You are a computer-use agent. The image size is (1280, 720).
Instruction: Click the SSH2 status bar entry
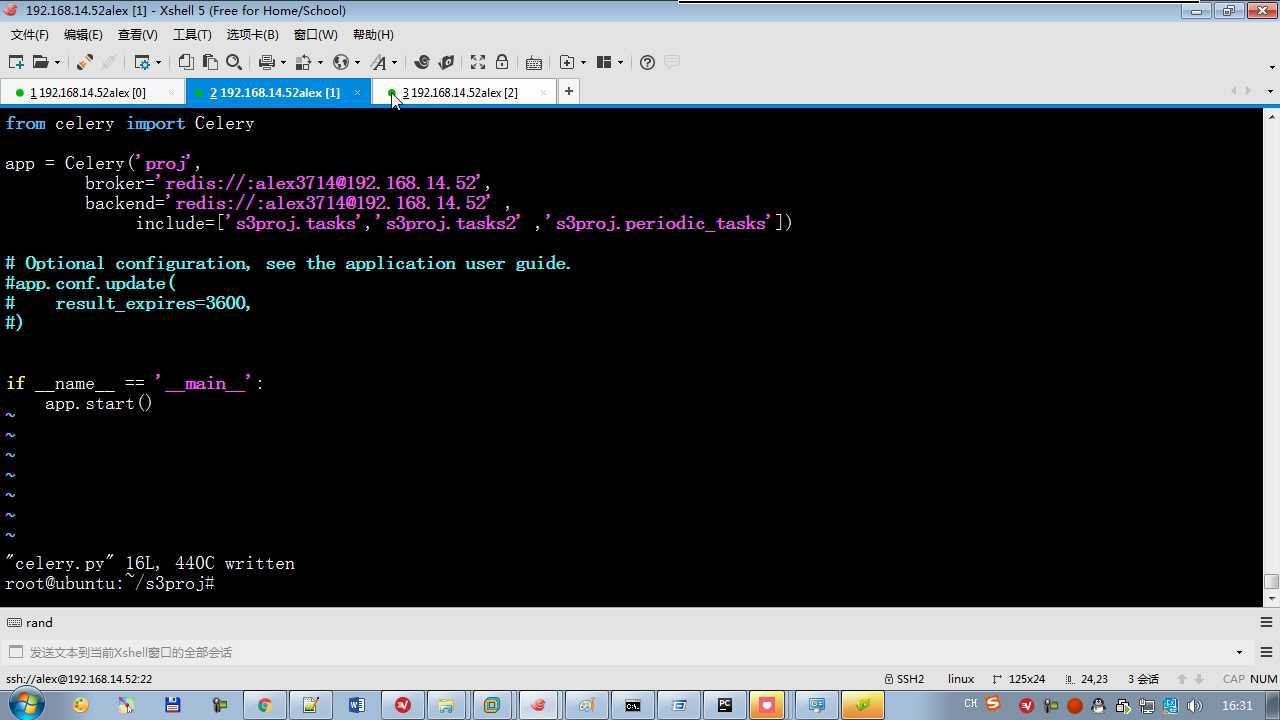point(905,679)
